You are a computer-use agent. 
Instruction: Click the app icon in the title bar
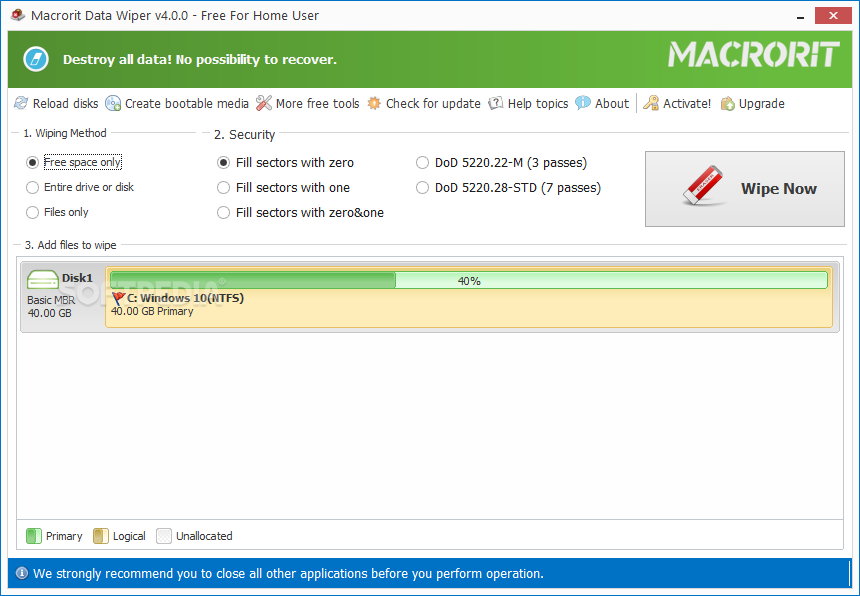[18, 15]
